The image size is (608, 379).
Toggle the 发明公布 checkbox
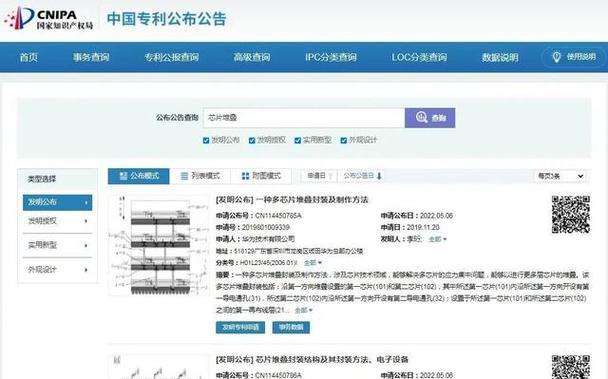[x=206, y=140]
